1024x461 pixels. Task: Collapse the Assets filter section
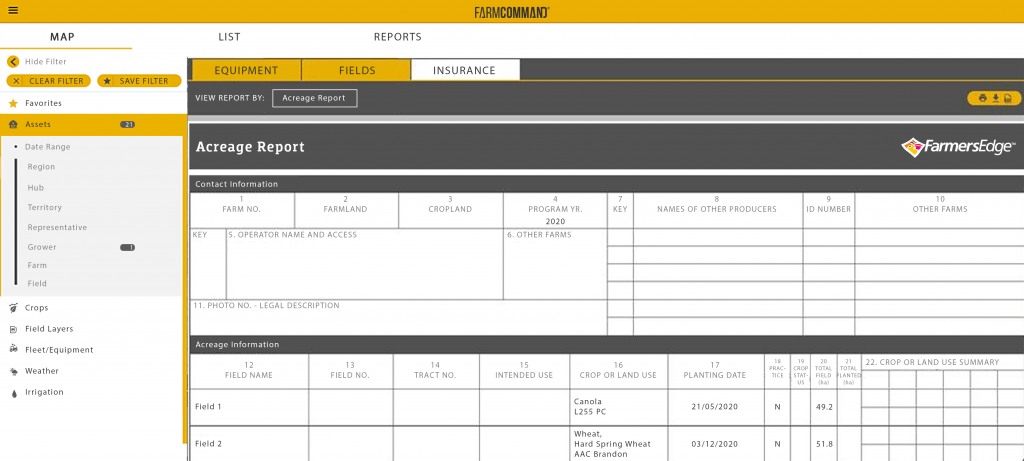pyautogui.click(x=91, y=124)
